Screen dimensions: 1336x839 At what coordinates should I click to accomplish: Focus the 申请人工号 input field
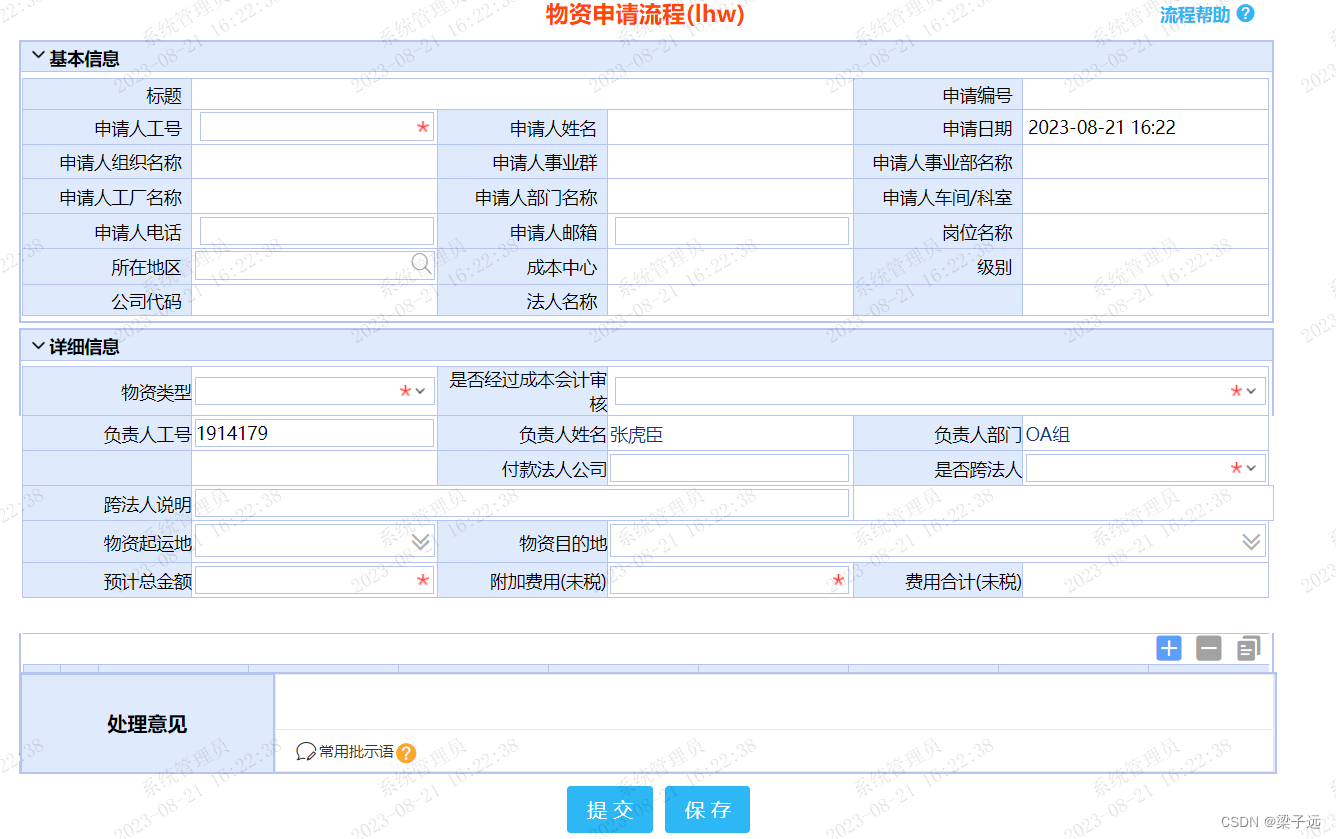(317, 127)
